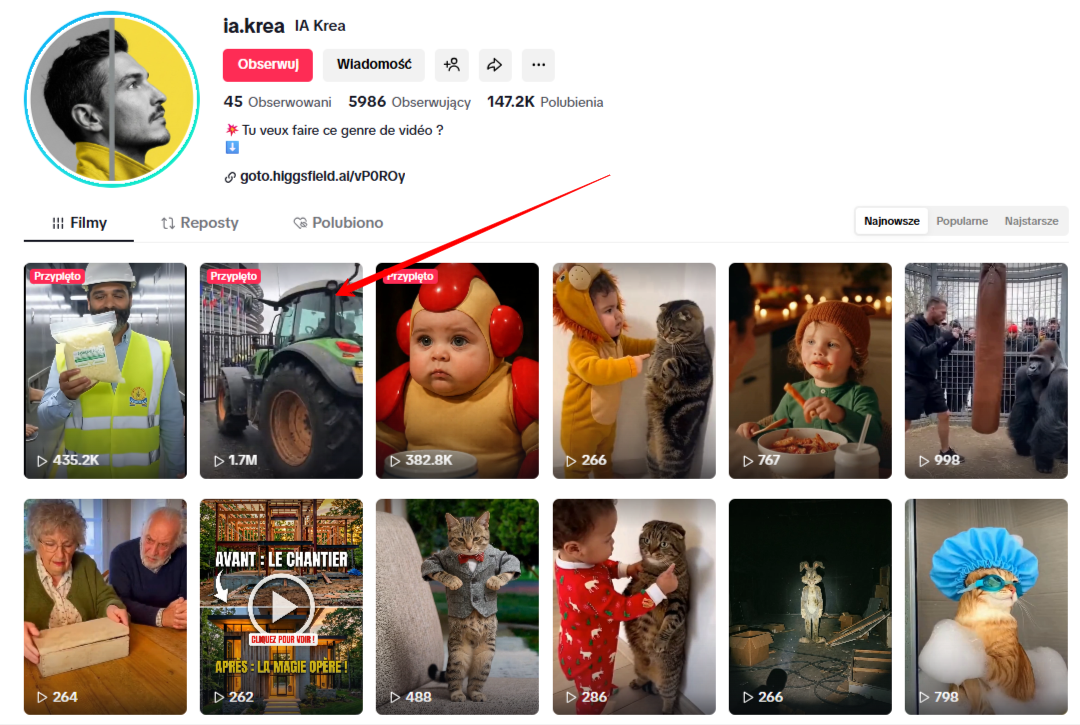Click the play circle on Avant Le Chantier thumbnail

click(281, 607)
